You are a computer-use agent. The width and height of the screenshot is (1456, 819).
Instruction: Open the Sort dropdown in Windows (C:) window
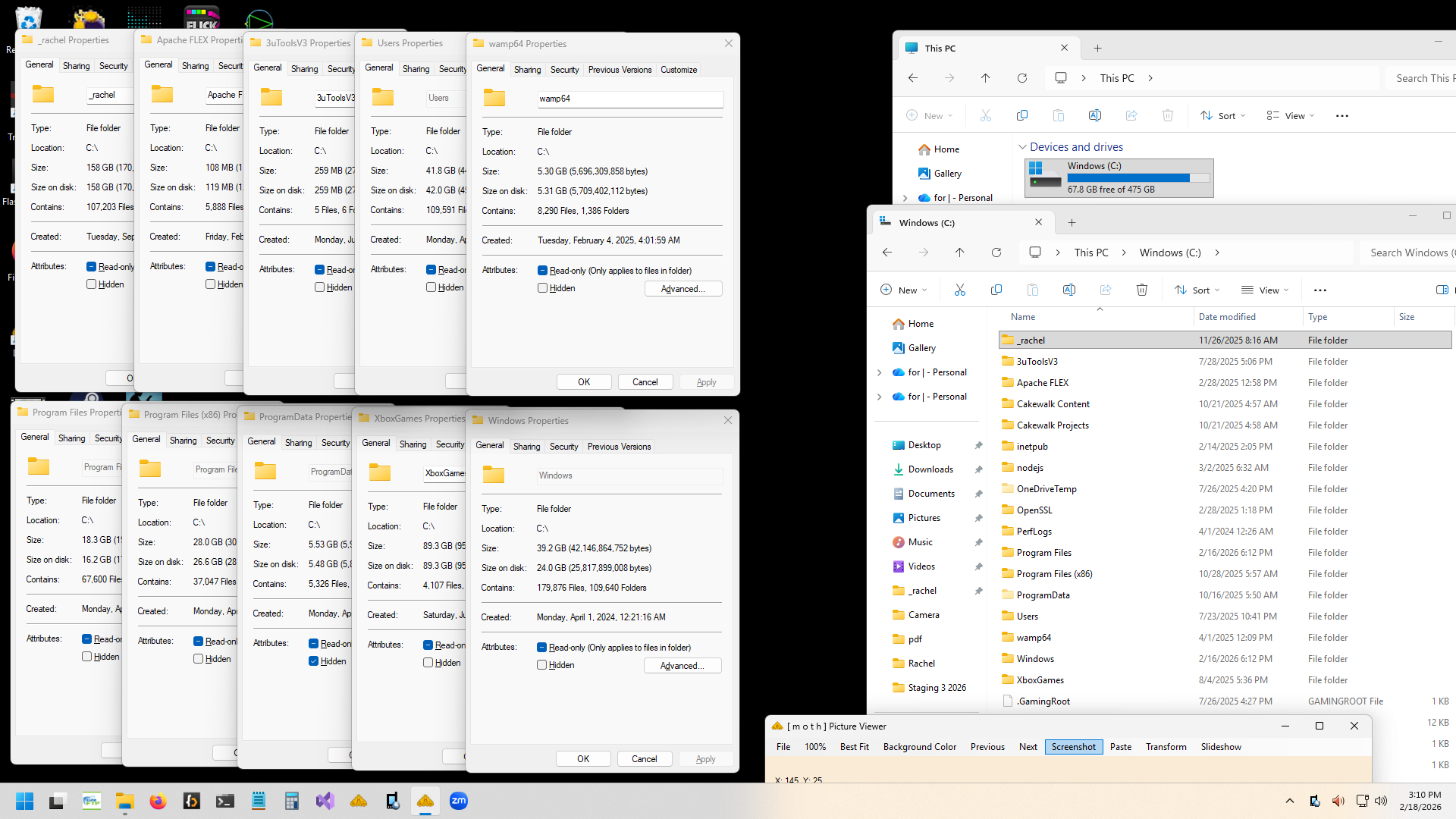pos(1197,290)
